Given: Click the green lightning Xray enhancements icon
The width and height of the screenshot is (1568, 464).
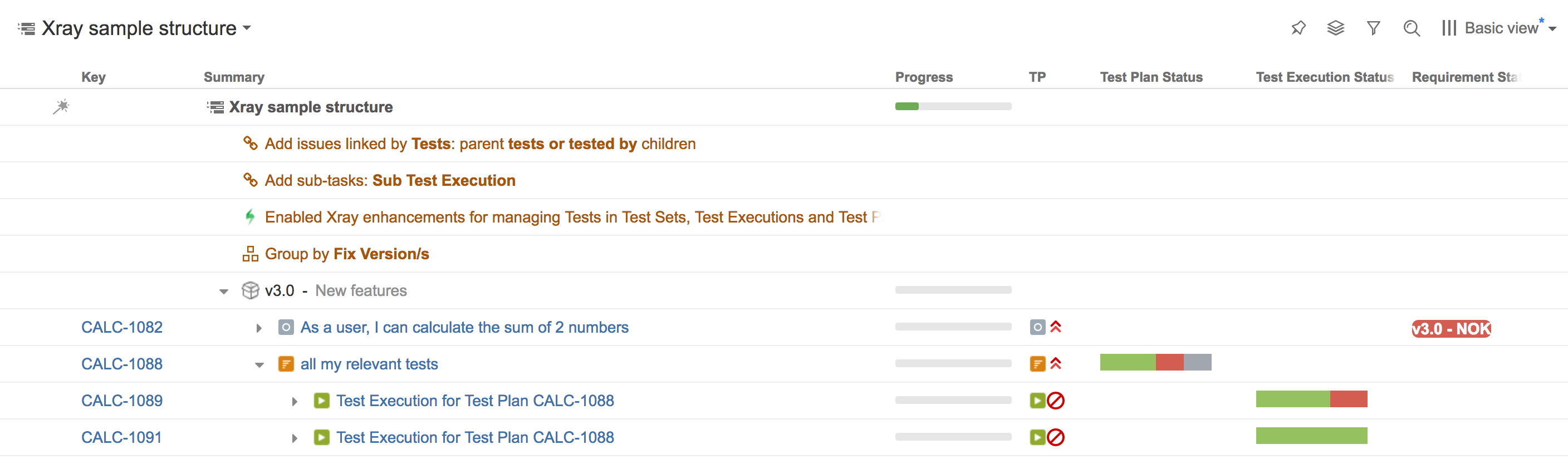Looking at the screenshot, I should click(250, 217).
